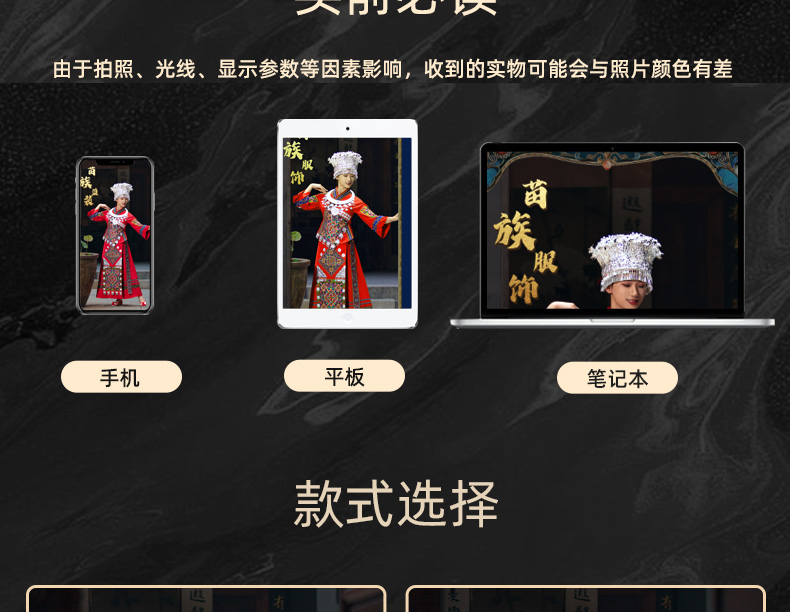Image resolution: width=790 pixels, height=612 pixels.
Task: Click the 笔记本 label button
Action: click(x=617, y=378)
